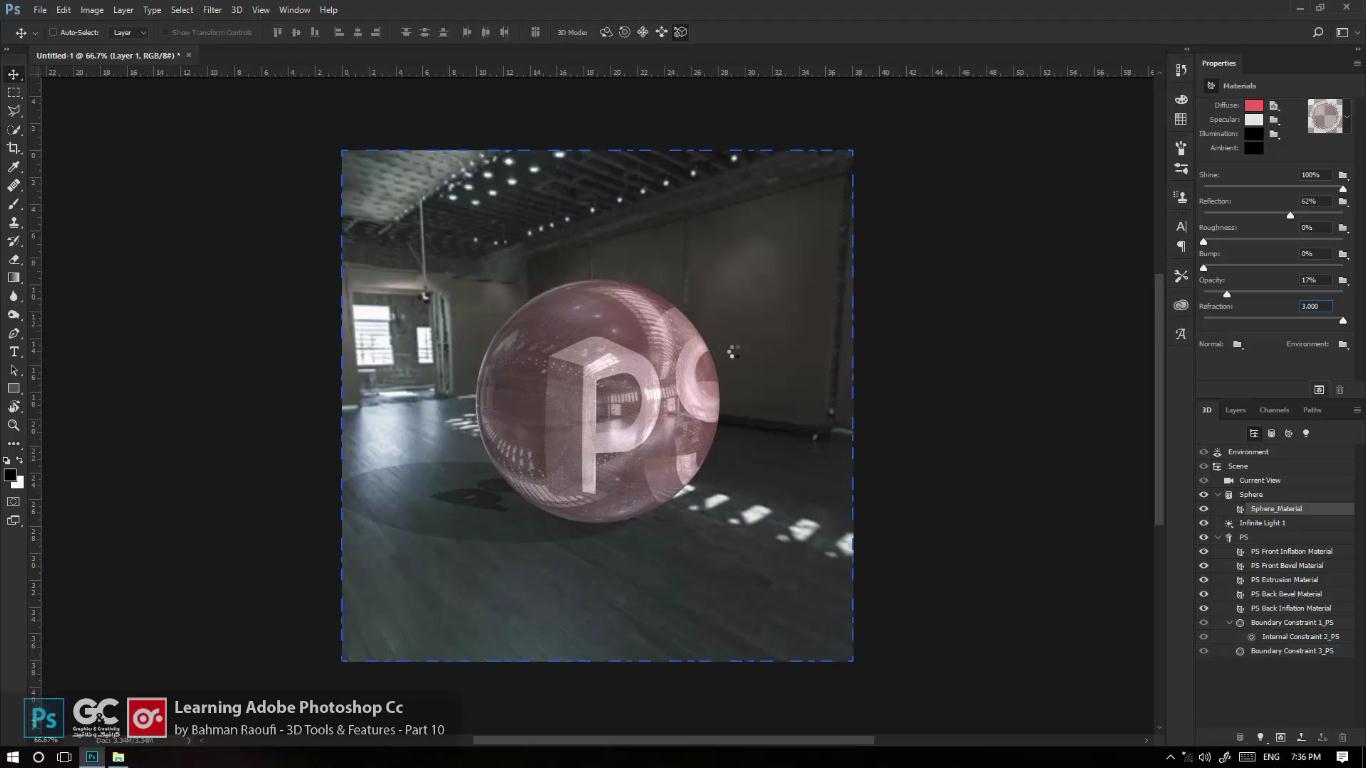Screen dimensions: 1366x768
Task: Hide the Infinite Light 1 item
Action: tap(1204, 523)
